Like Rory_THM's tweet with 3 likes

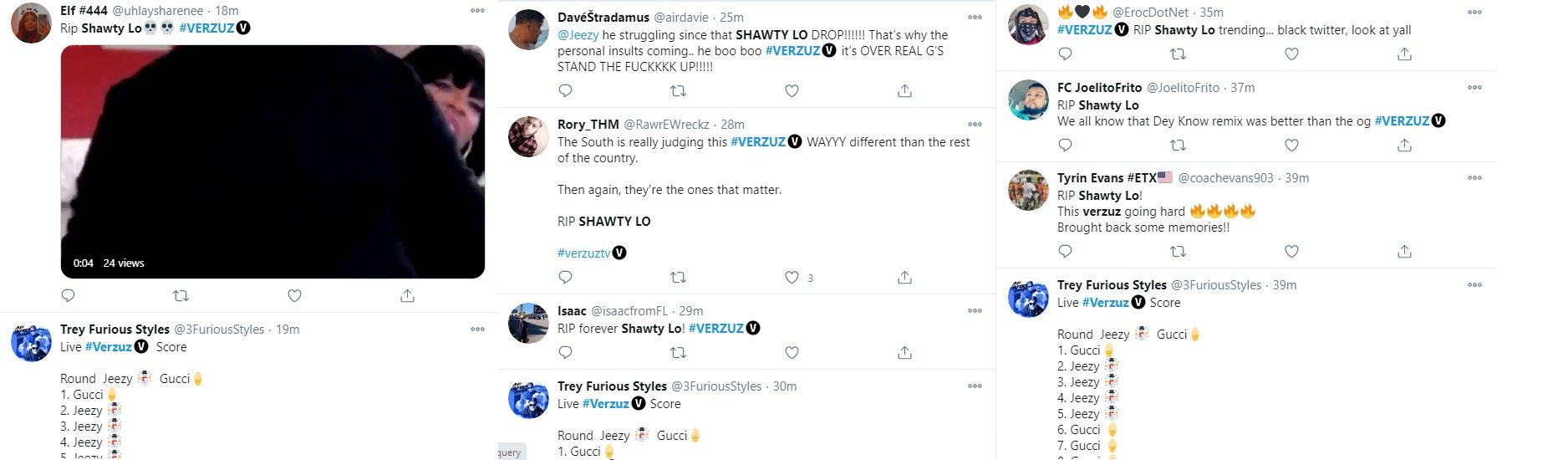tap(792, 278)
